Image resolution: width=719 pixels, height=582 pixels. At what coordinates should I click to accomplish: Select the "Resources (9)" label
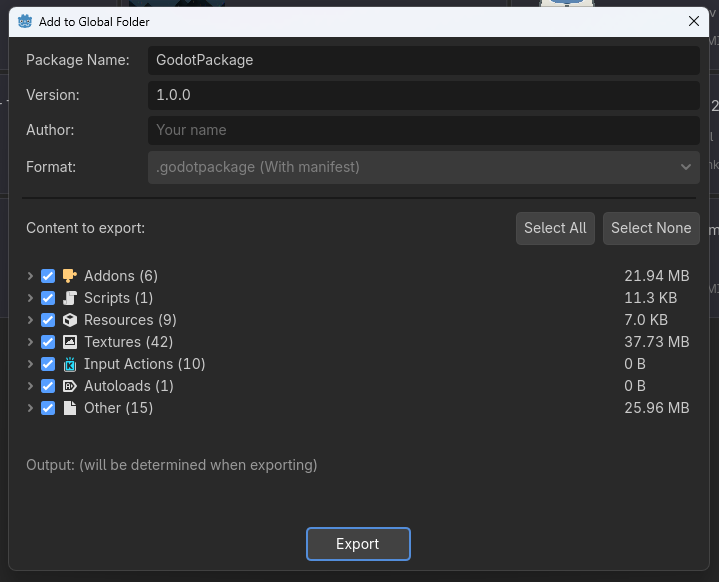pyautogui.click(x=130, y=320)
